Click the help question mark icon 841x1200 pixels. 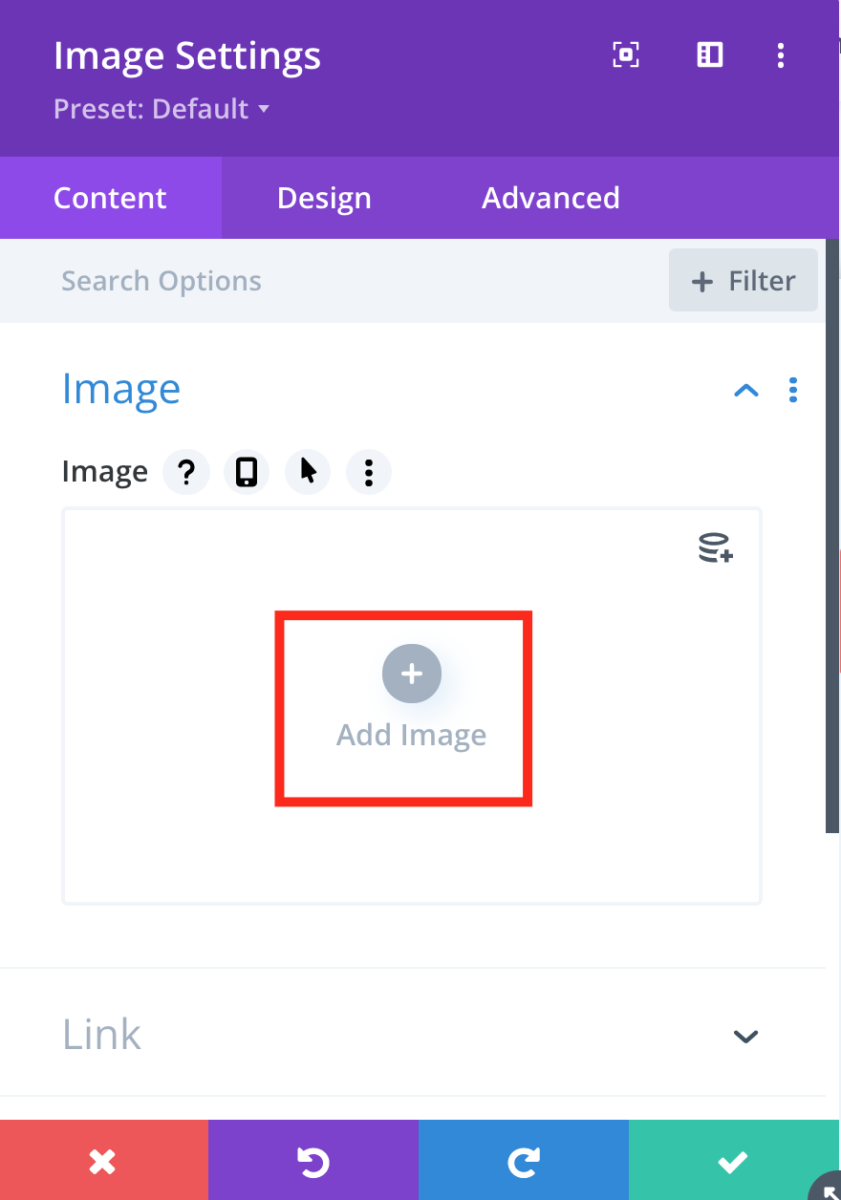point(186,471)
